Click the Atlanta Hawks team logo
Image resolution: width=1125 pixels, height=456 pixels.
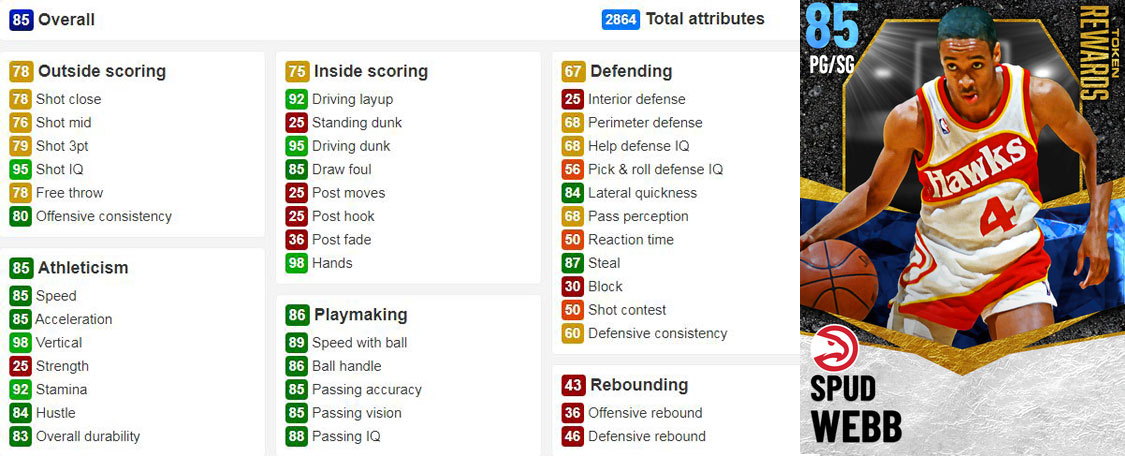[x=834, y=348]
